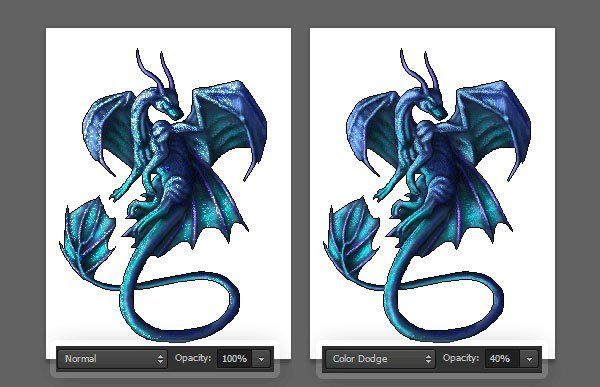Screen dimensions: 600x387
Task: Expand opacity slider arrow beside 40%
Action: pyautogui.click(x=529, y=359)
